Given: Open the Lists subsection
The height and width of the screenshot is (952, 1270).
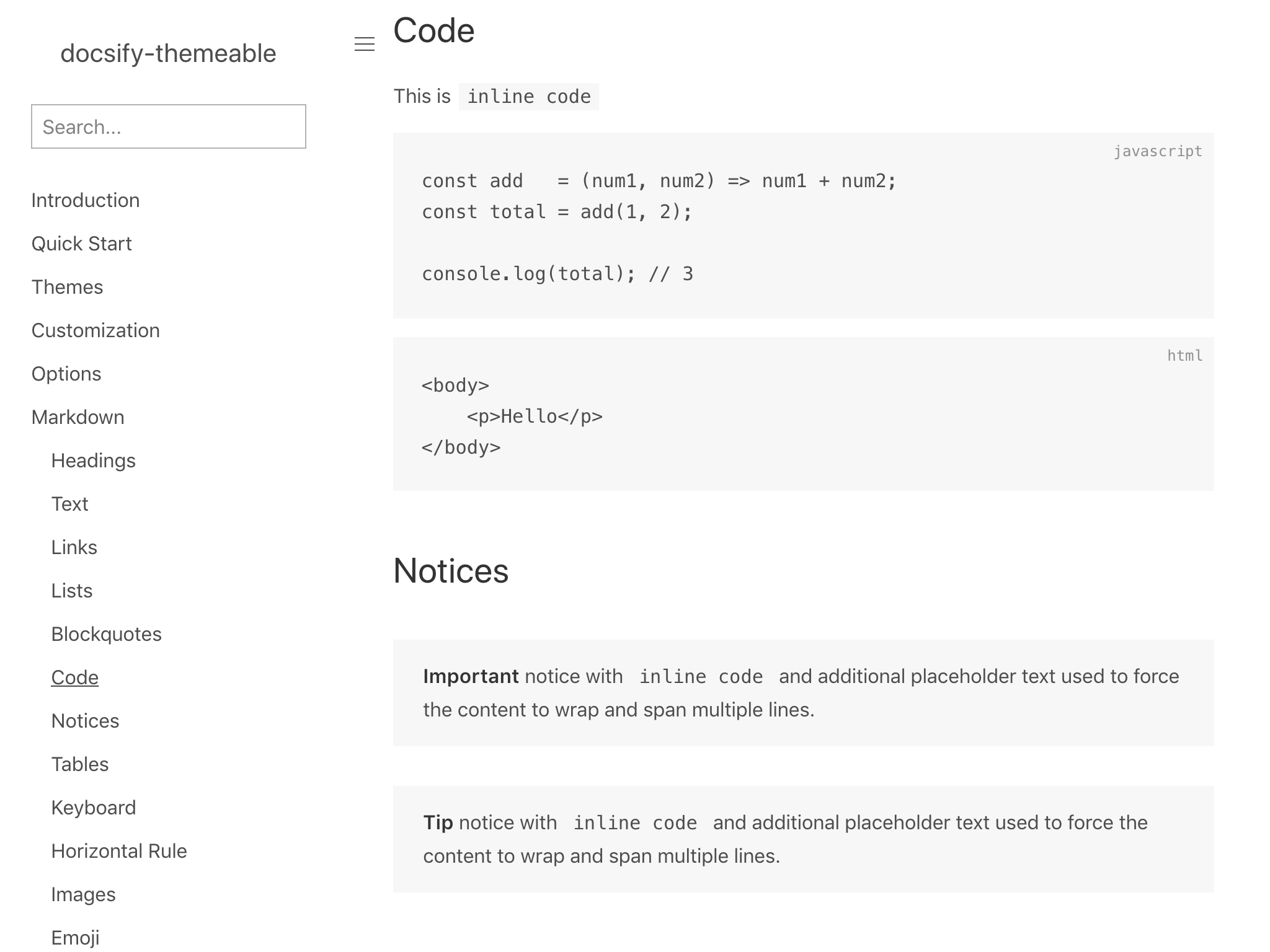Looking at the screenshot, I should point(72,590).
